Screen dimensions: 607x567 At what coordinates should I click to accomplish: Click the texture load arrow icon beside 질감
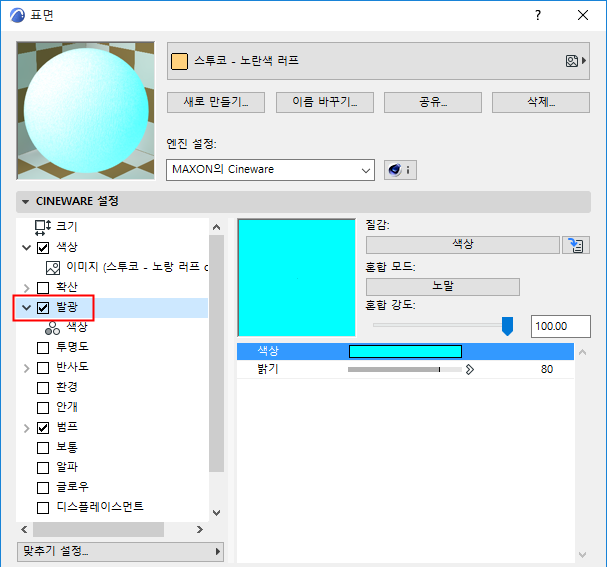(576, 245)
